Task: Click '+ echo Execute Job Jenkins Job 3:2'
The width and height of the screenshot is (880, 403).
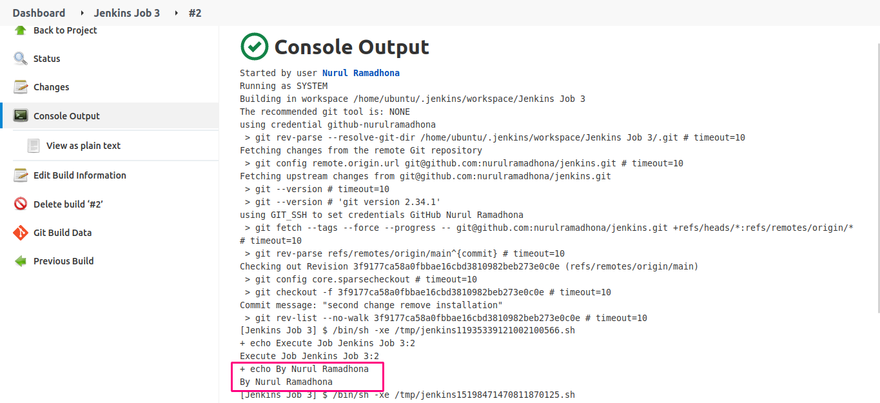Action: [x=327, y=344]
